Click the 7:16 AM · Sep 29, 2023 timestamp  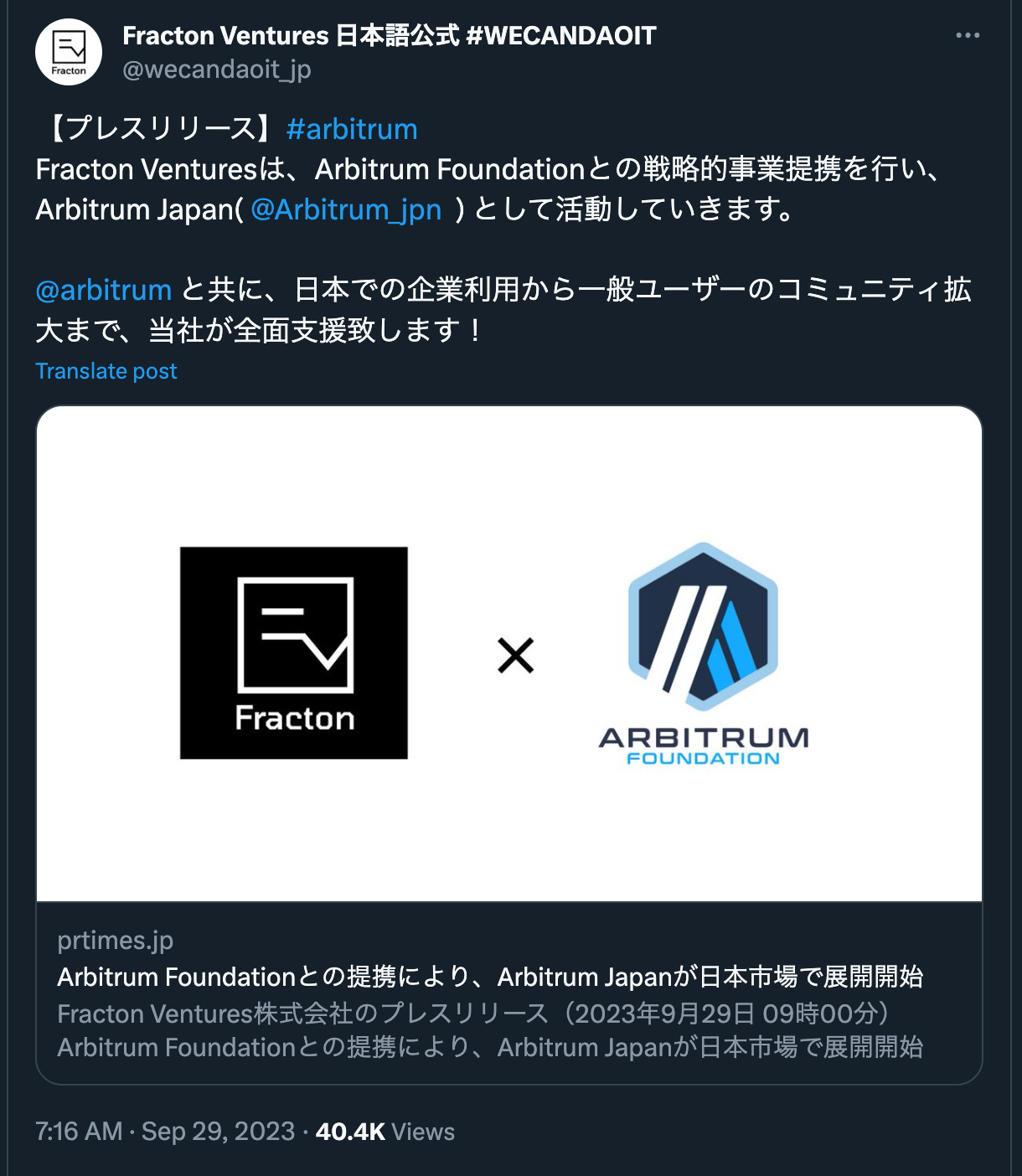[165, 1132]
